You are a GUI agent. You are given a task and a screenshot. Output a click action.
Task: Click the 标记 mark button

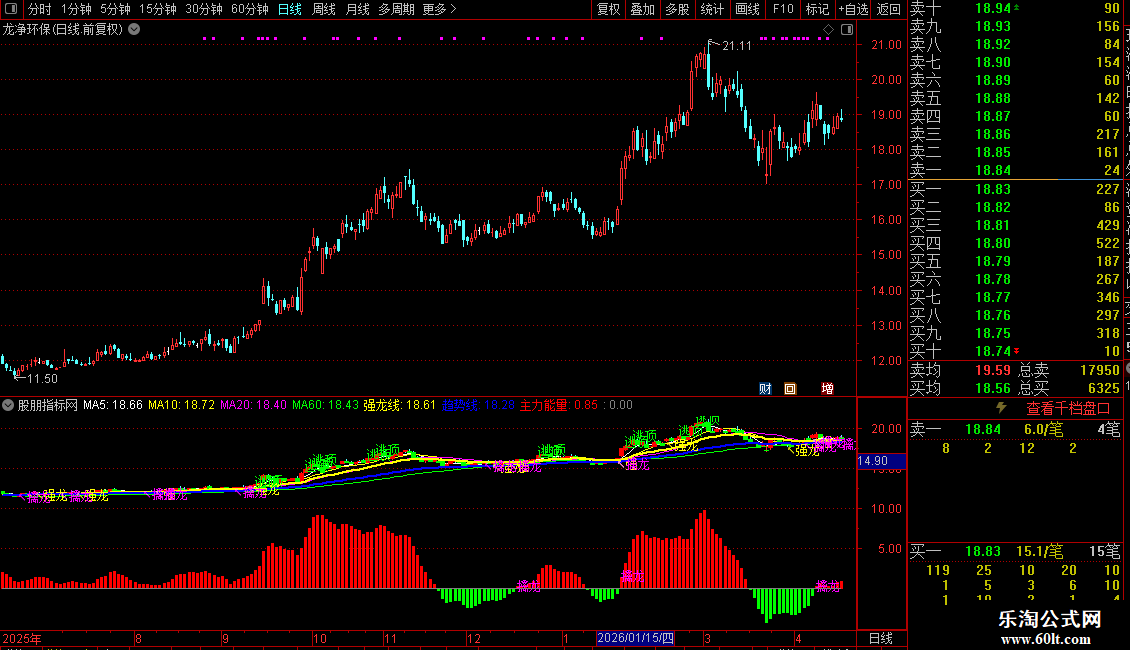tap(817, 9)
